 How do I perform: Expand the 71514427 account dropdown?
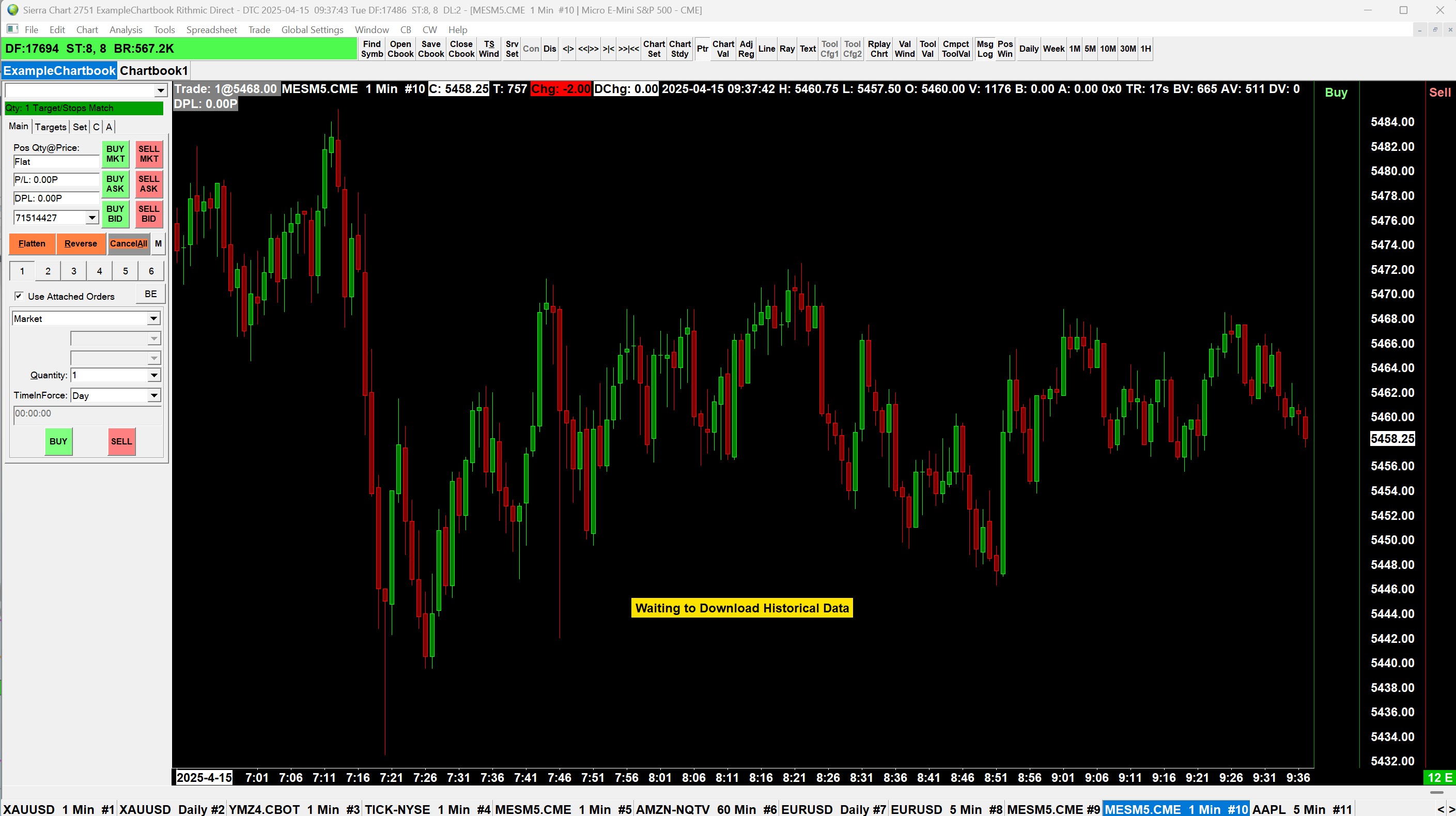91,218
